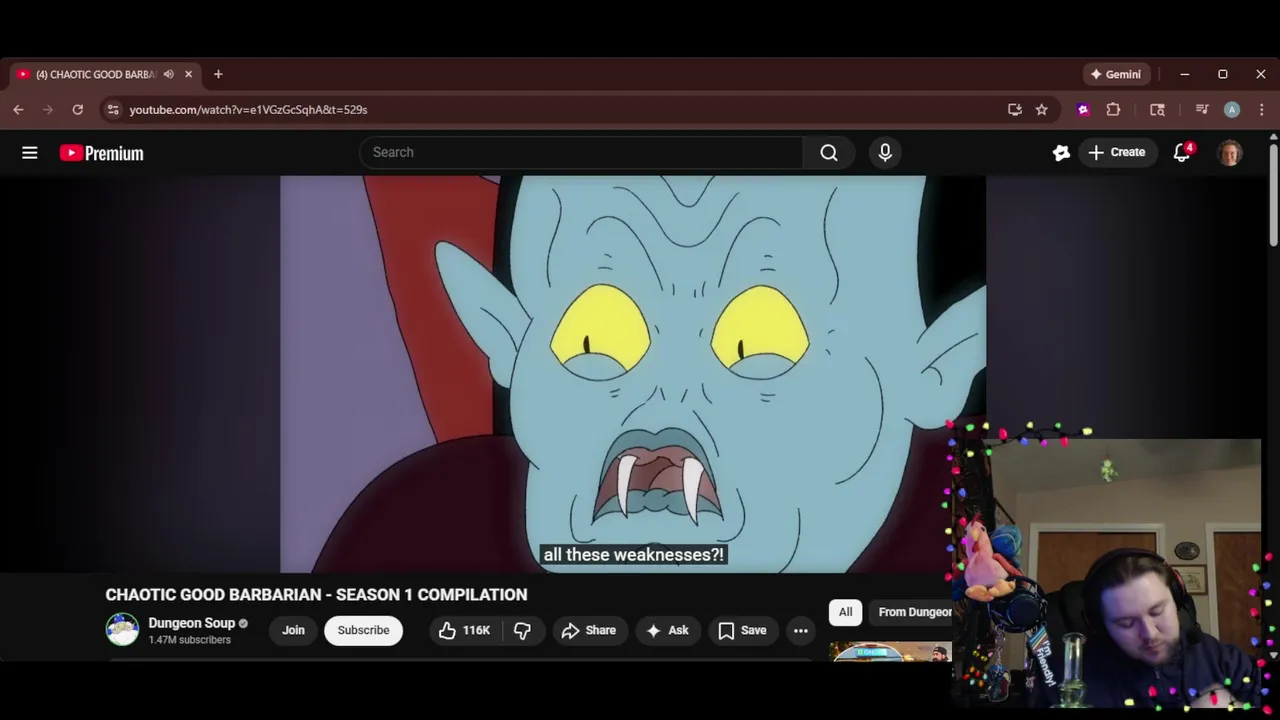
Task: Open a new browser tab
Action: 218,74
